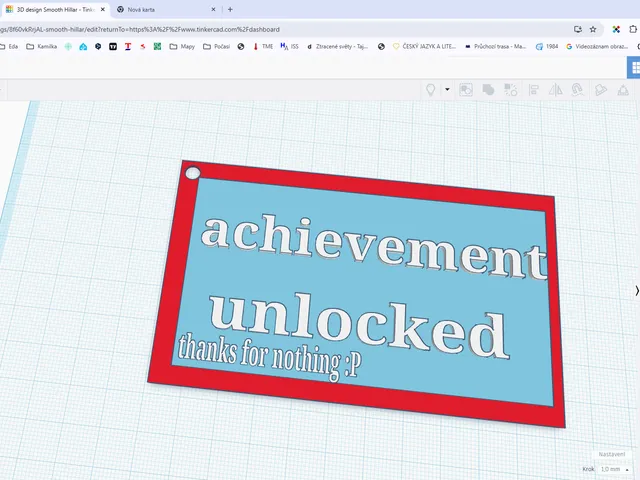This screenshot has width=640, height=480.
Task: Select the Ruler tool
Action: point(623,90)
